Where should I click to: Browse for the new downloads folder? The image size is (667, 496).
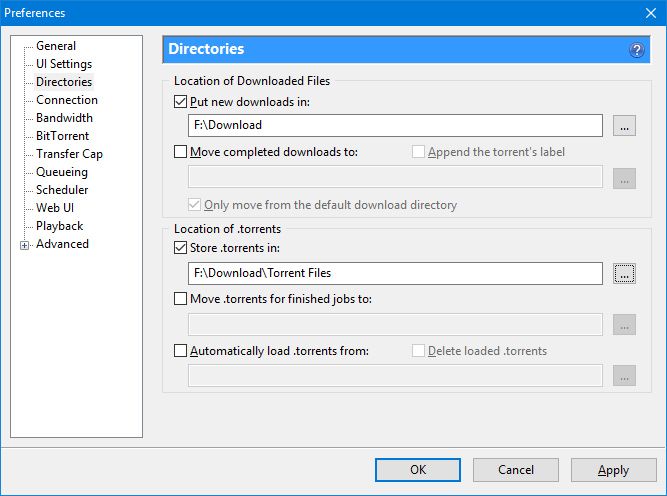pos(624,126)
